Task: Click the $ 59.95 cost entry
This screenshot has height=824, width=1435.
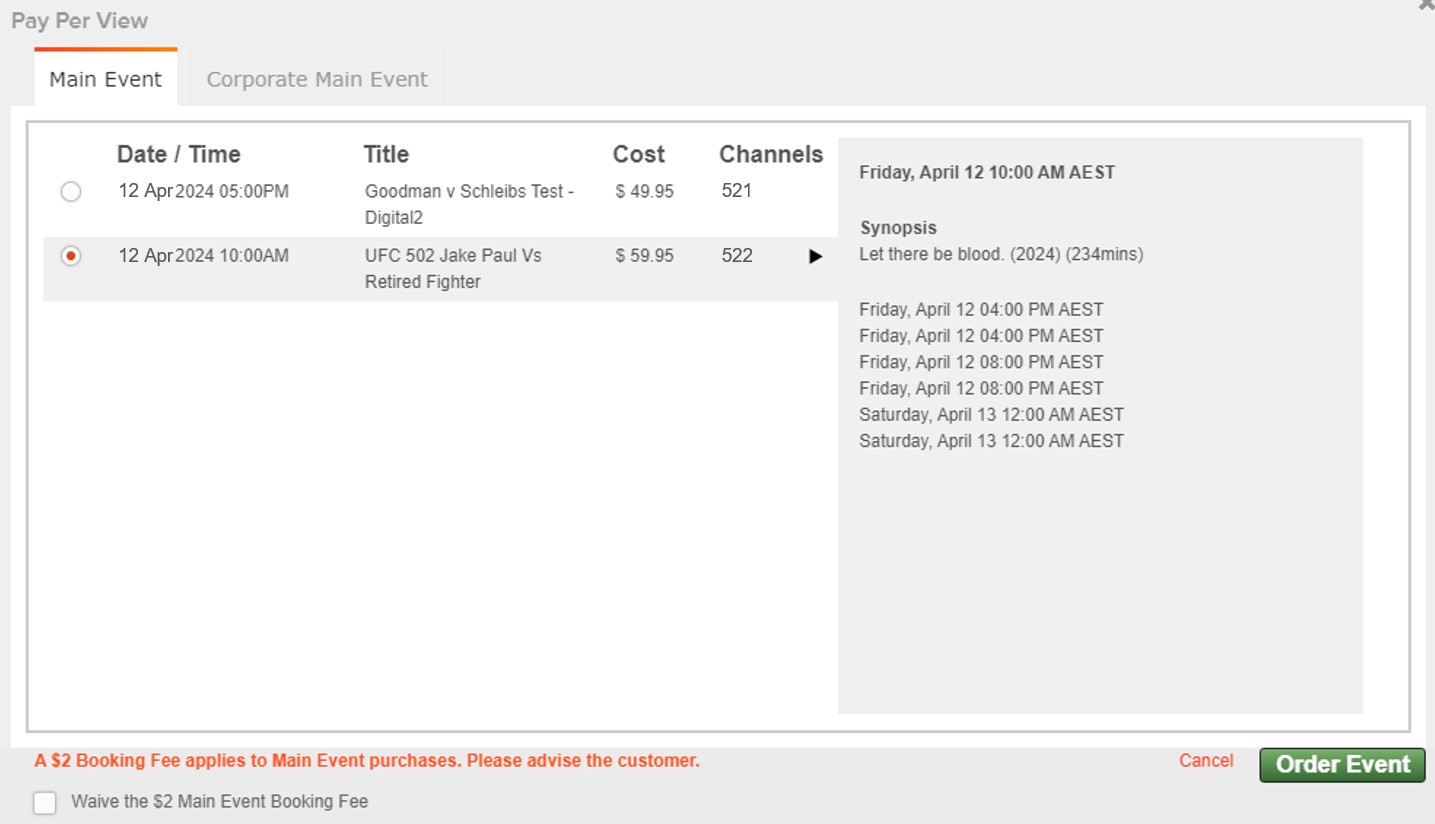Action: 645,256
